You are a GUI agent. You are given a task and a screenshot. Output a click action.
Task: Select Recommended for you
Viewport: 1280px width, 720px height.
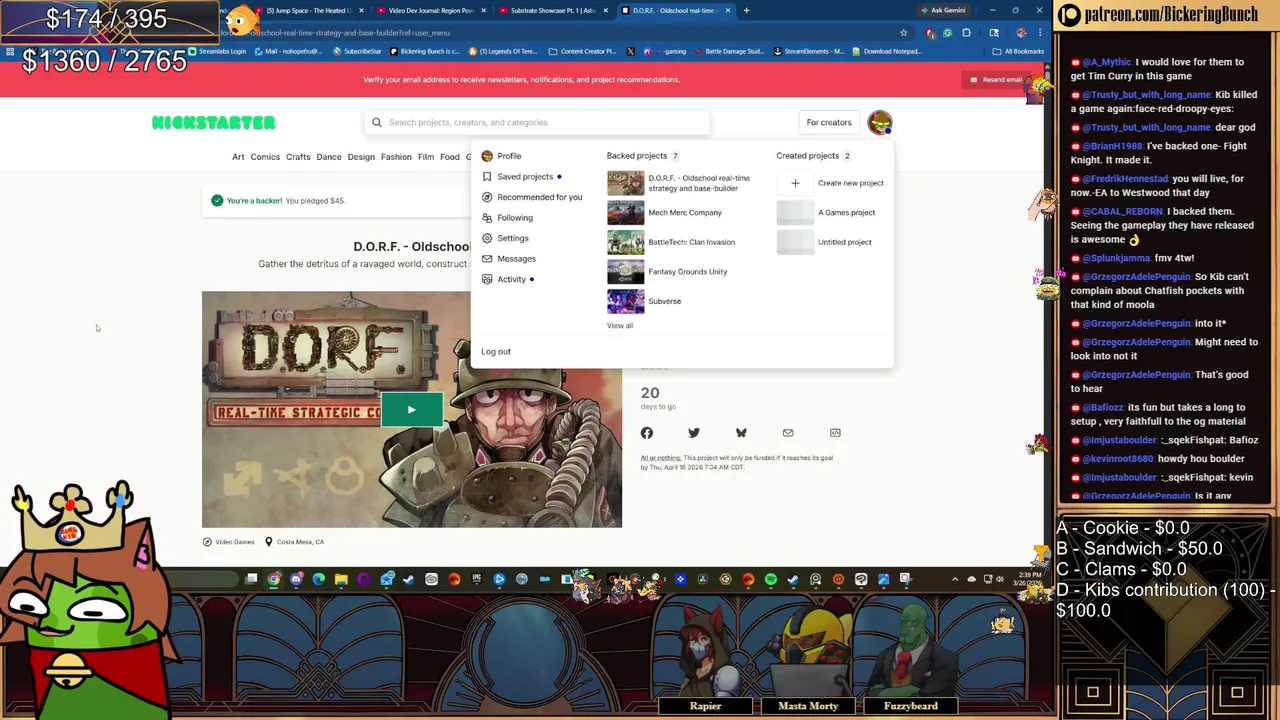click(539, 197)
